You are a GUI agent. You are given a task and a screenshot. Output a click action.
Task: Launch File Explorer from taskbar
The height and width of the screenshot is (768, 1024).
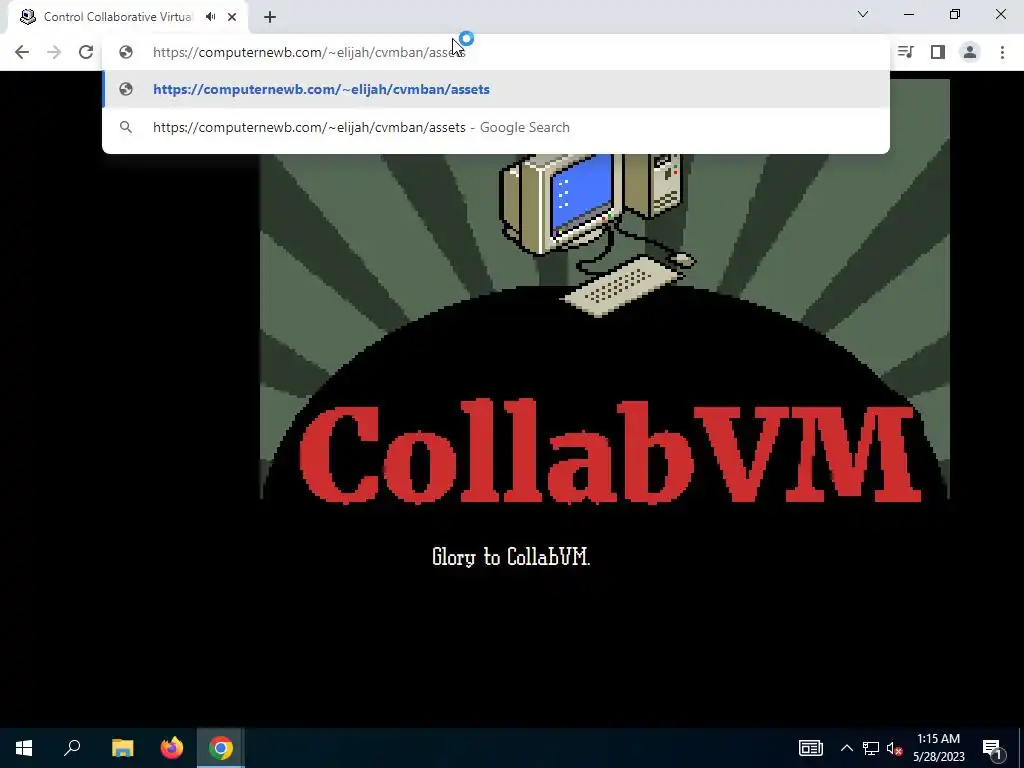click(122, 748)
